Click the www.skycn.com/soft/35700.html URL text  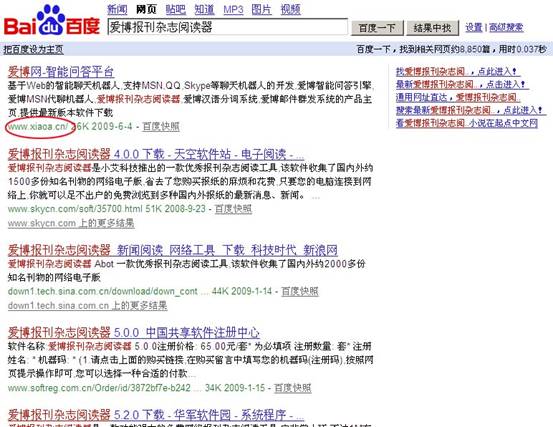pos(75,209)
